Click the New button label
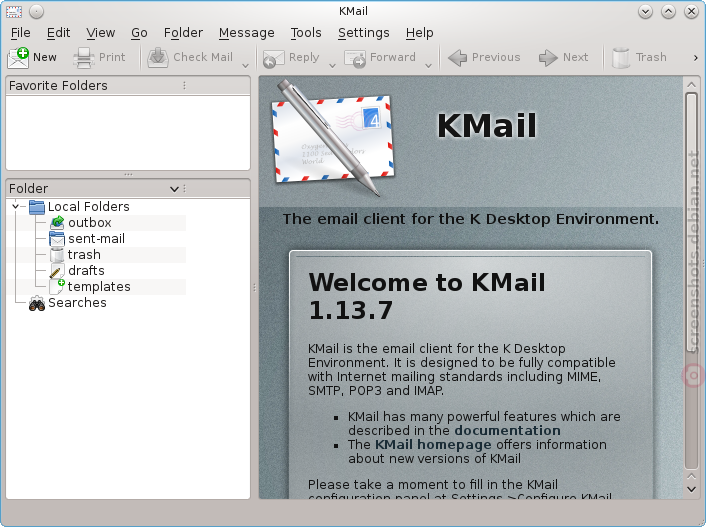 click(x=45, y=58)
